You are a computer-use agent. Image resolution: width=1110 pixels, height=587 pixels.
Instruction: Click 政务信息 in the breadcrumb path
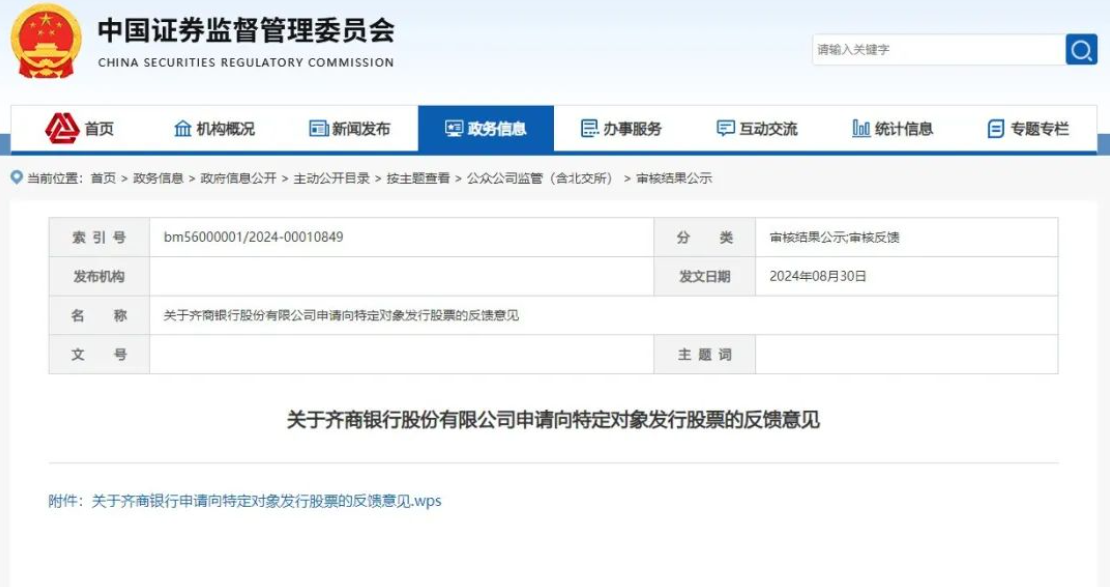[158, 178]
